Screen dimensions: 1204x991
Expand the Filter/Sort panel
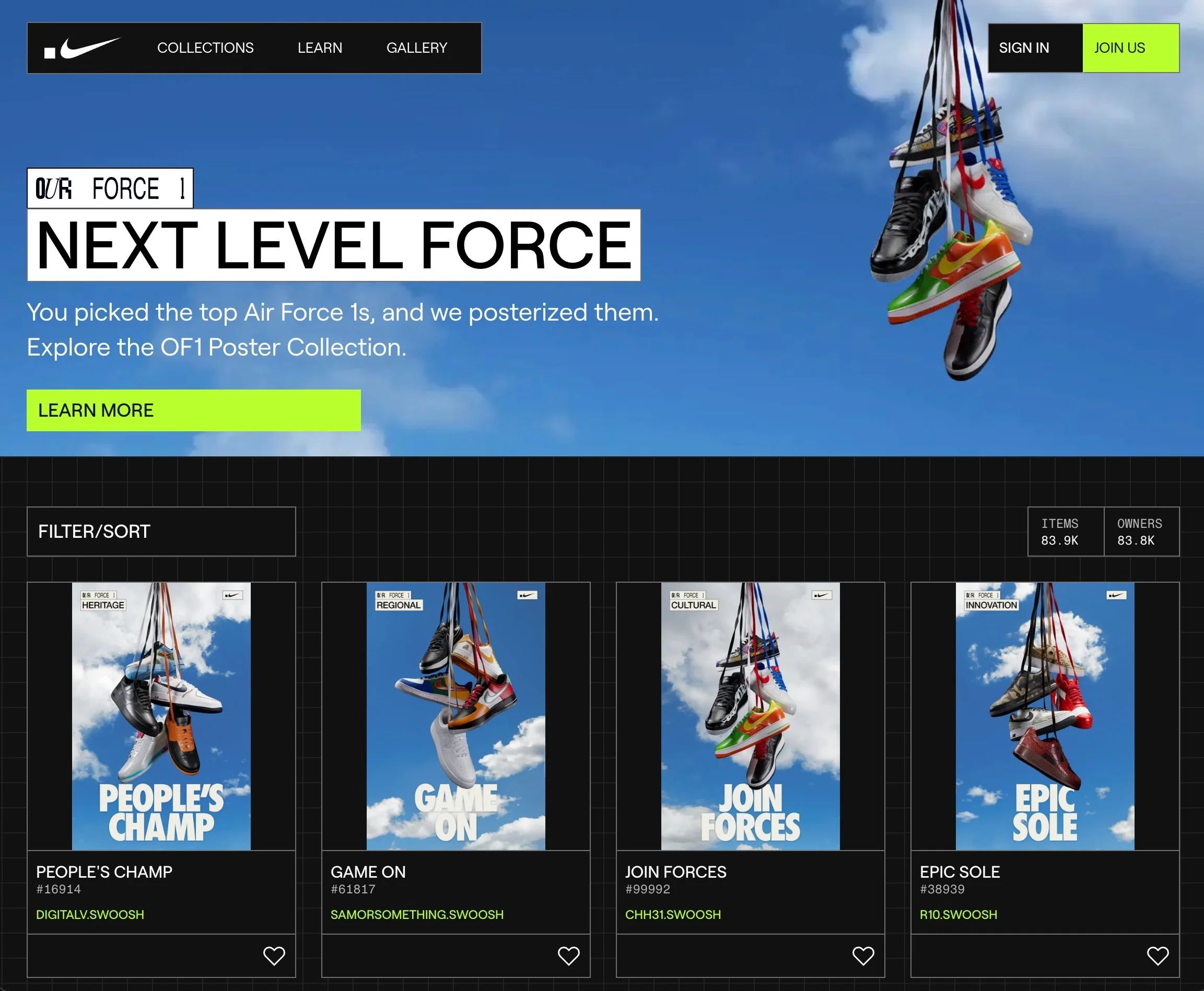pyautogui.click(x=161, y=532)
